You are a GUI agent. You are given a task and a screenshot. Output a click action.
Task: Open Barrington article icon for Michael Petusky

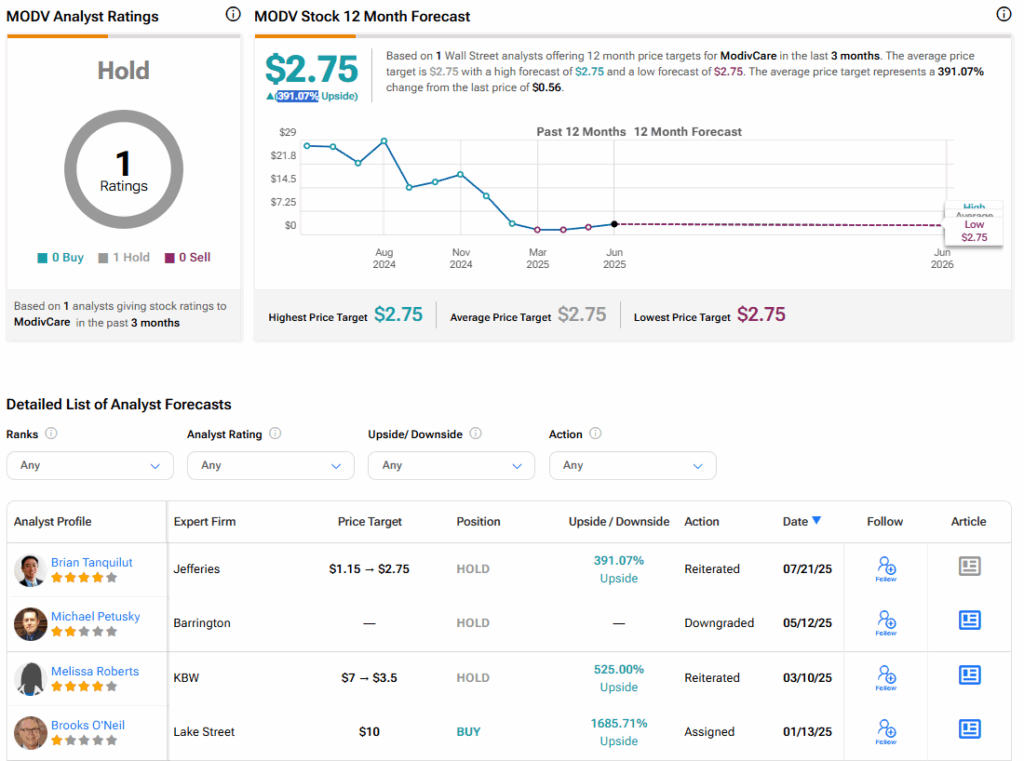(968, 621)
